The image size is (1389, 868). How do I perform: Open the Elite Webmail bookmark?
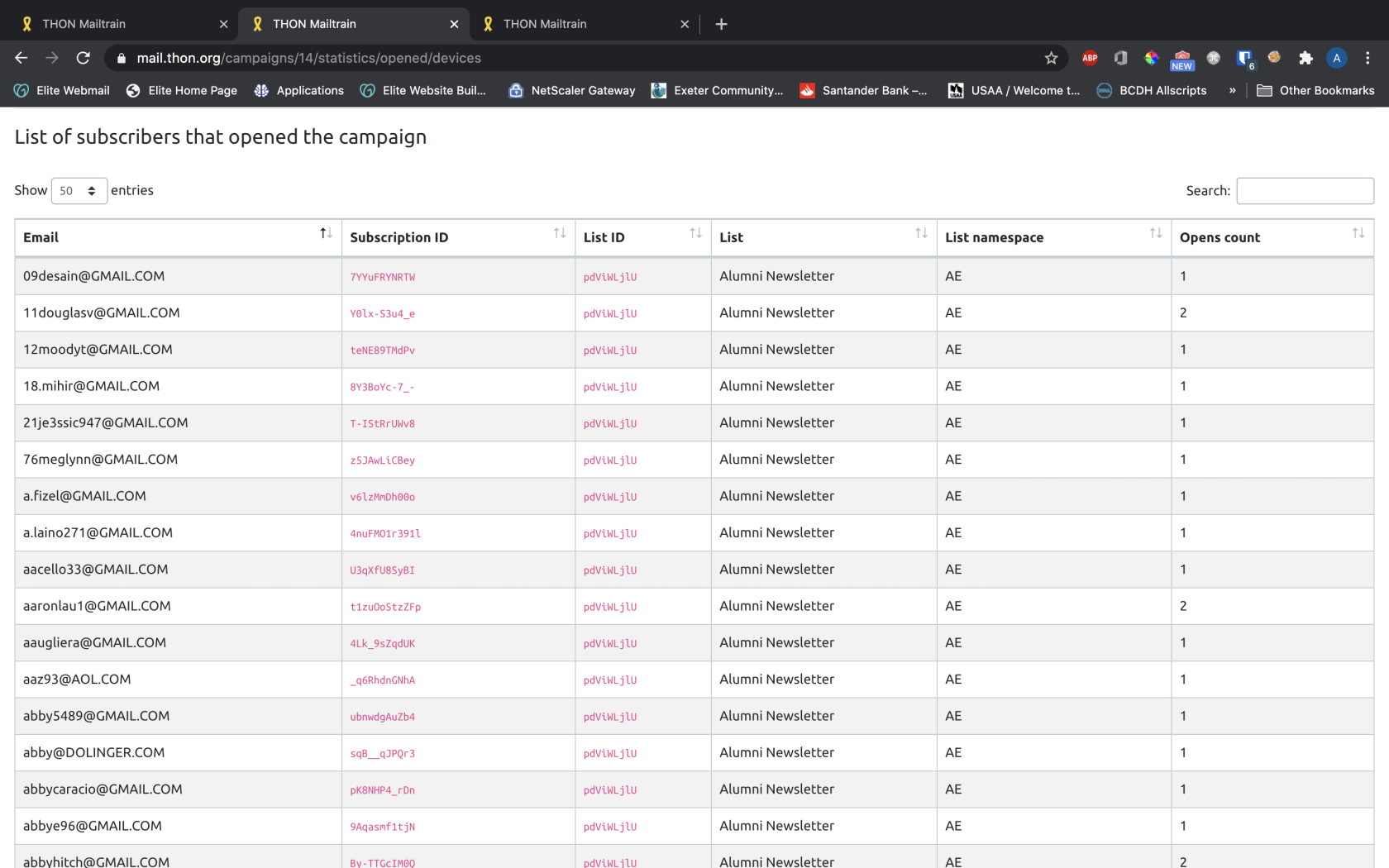(x=62, y=90)
